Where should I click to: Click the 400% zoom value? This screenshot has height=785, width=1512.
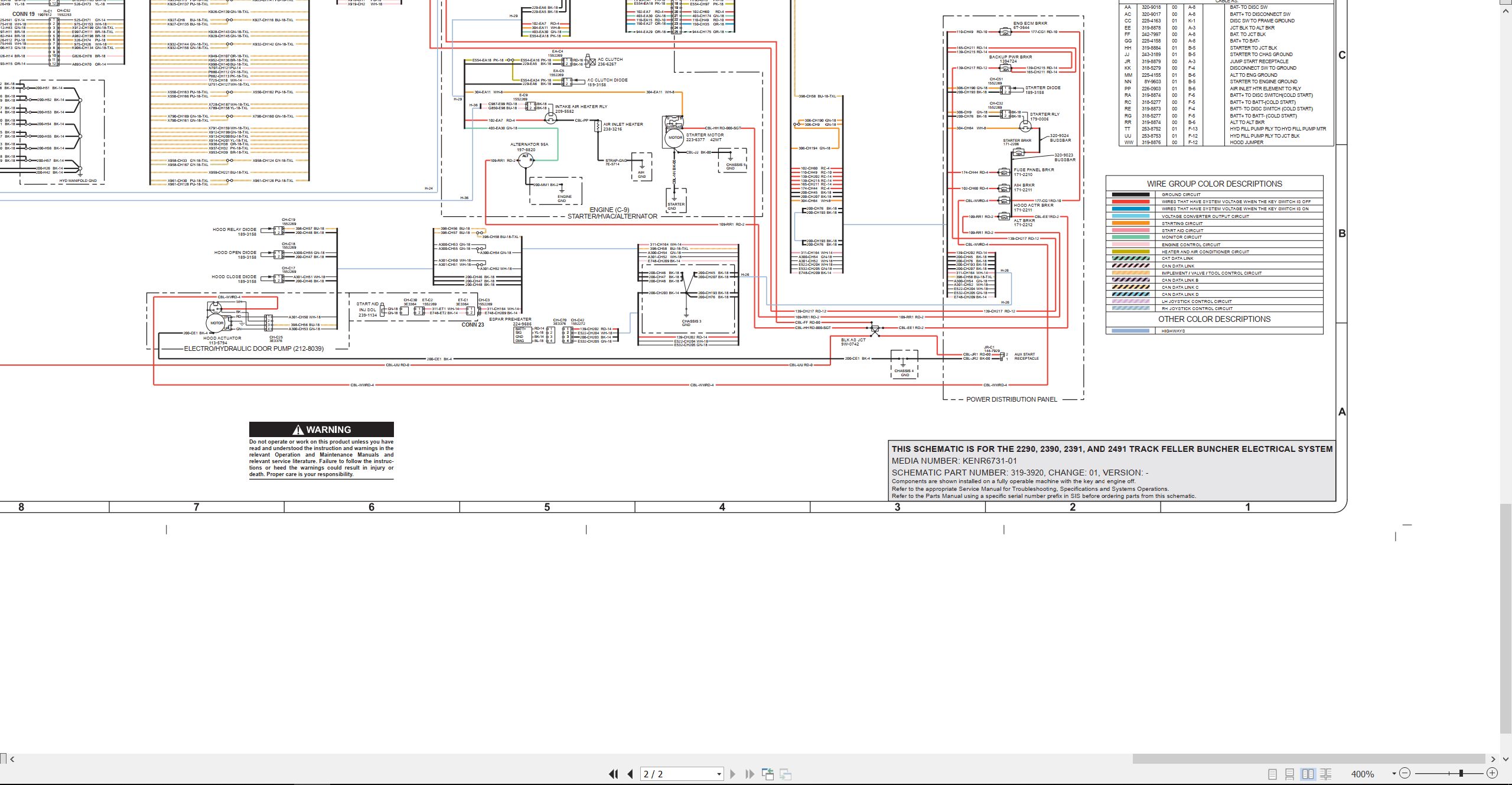pyautogui.click(x=1363, y=774)
